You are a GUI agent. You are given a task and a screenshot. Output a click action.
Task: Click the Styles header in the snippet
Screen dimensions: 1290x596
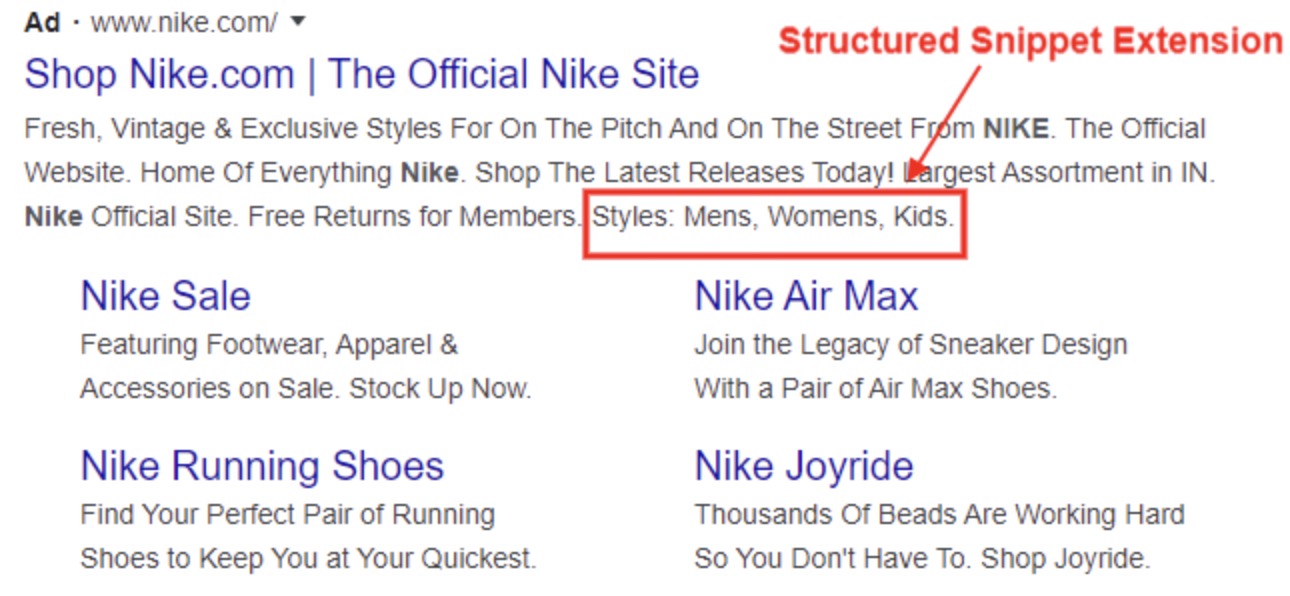point(633,216)
